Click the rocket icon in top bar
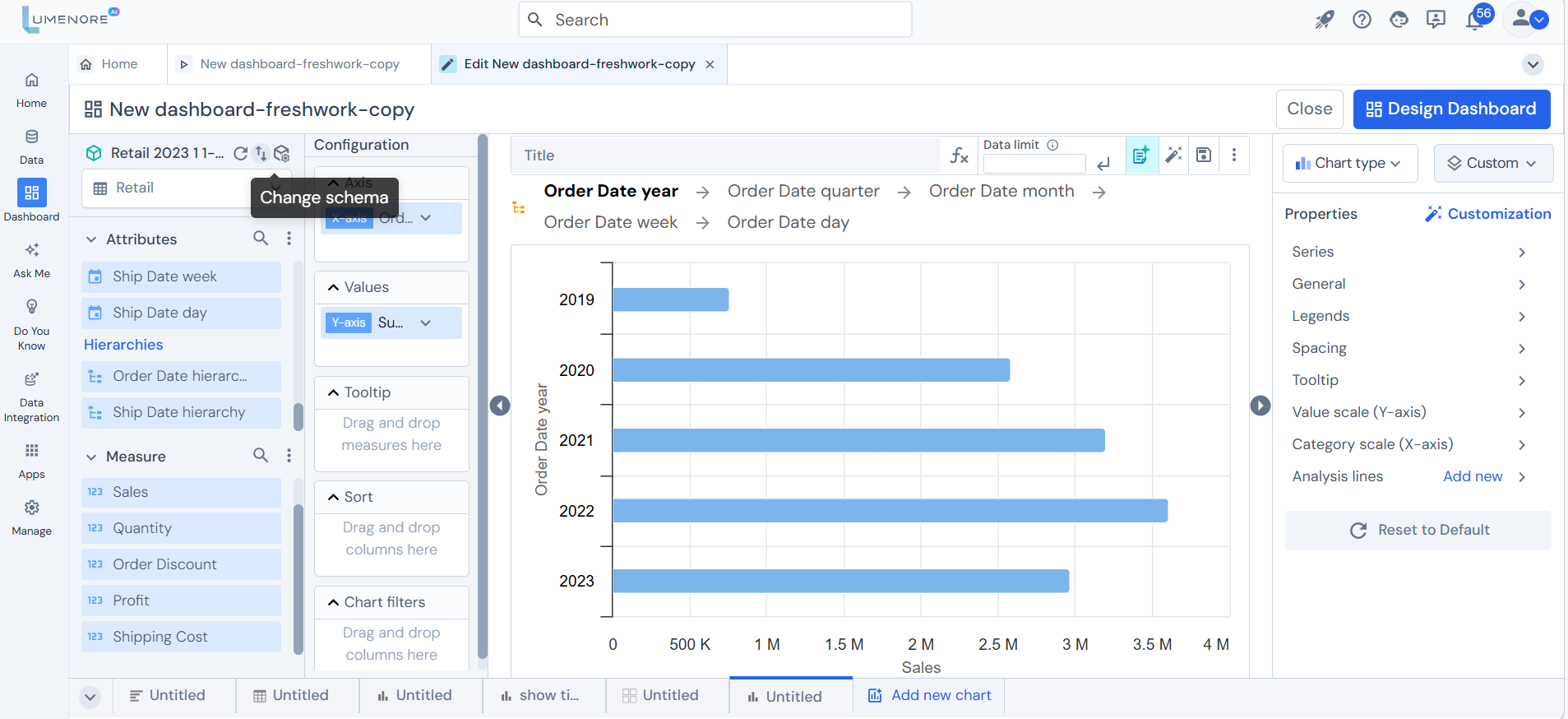1568x719 pixels. (1324, 20)
